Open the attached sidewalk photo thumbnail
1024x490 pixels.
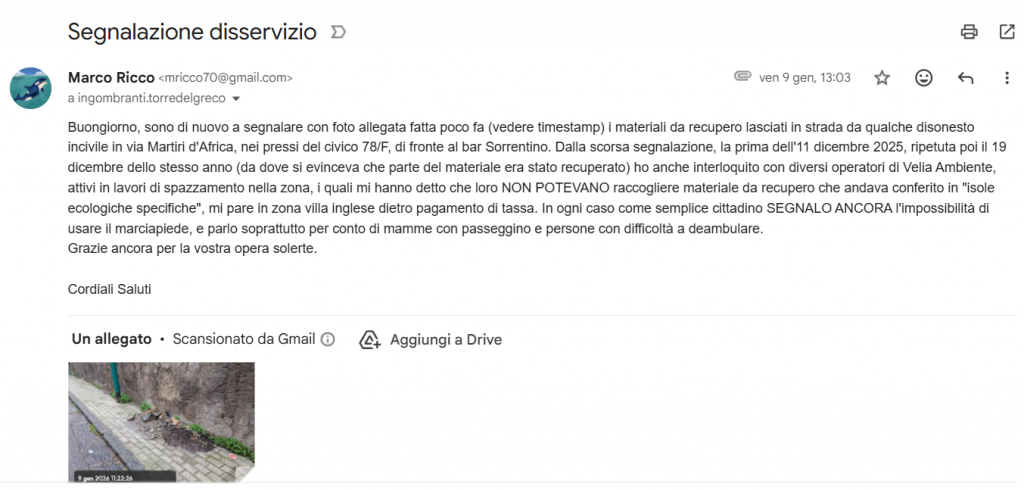161,422
